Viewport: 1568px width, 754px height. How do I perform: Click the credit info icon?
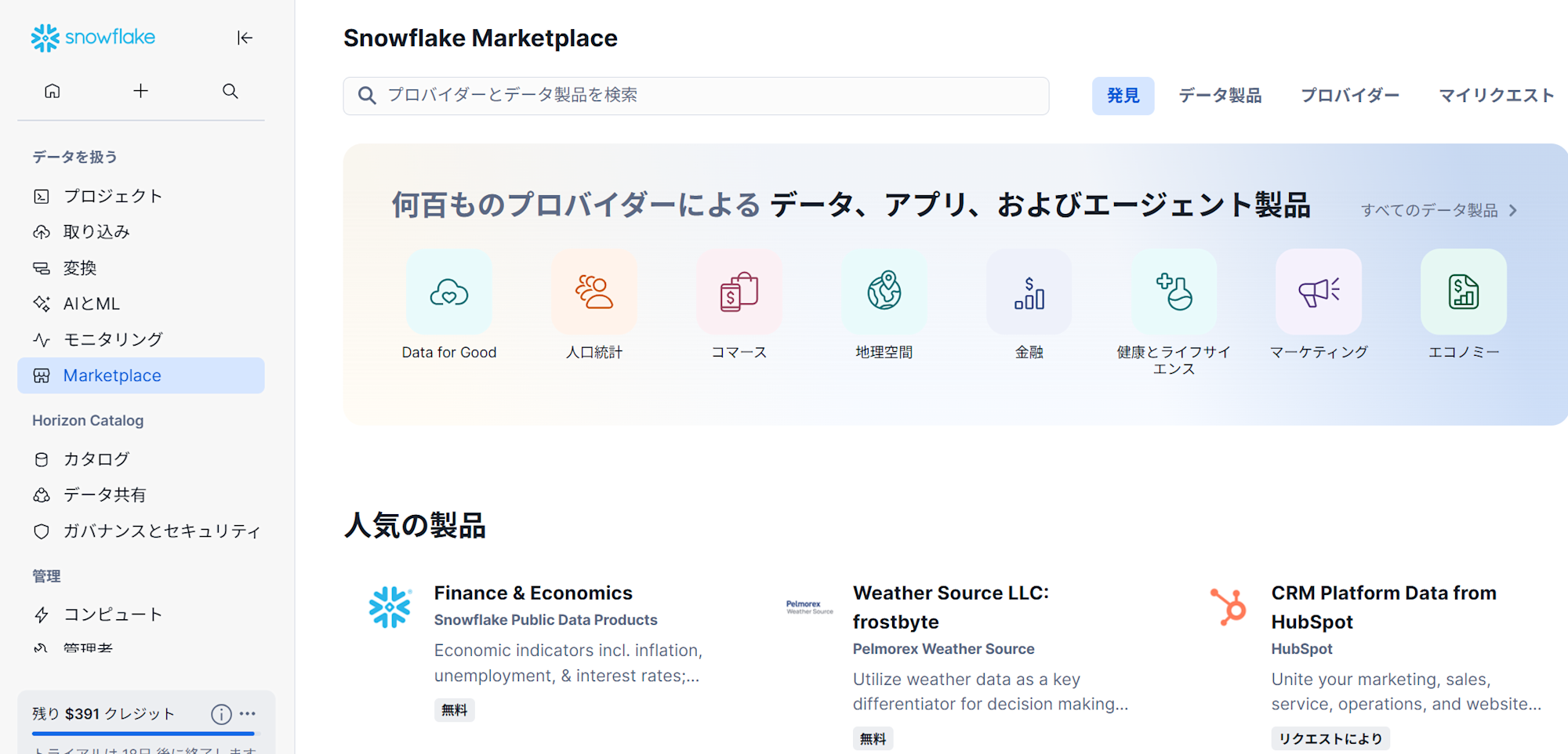click(221, 714)
